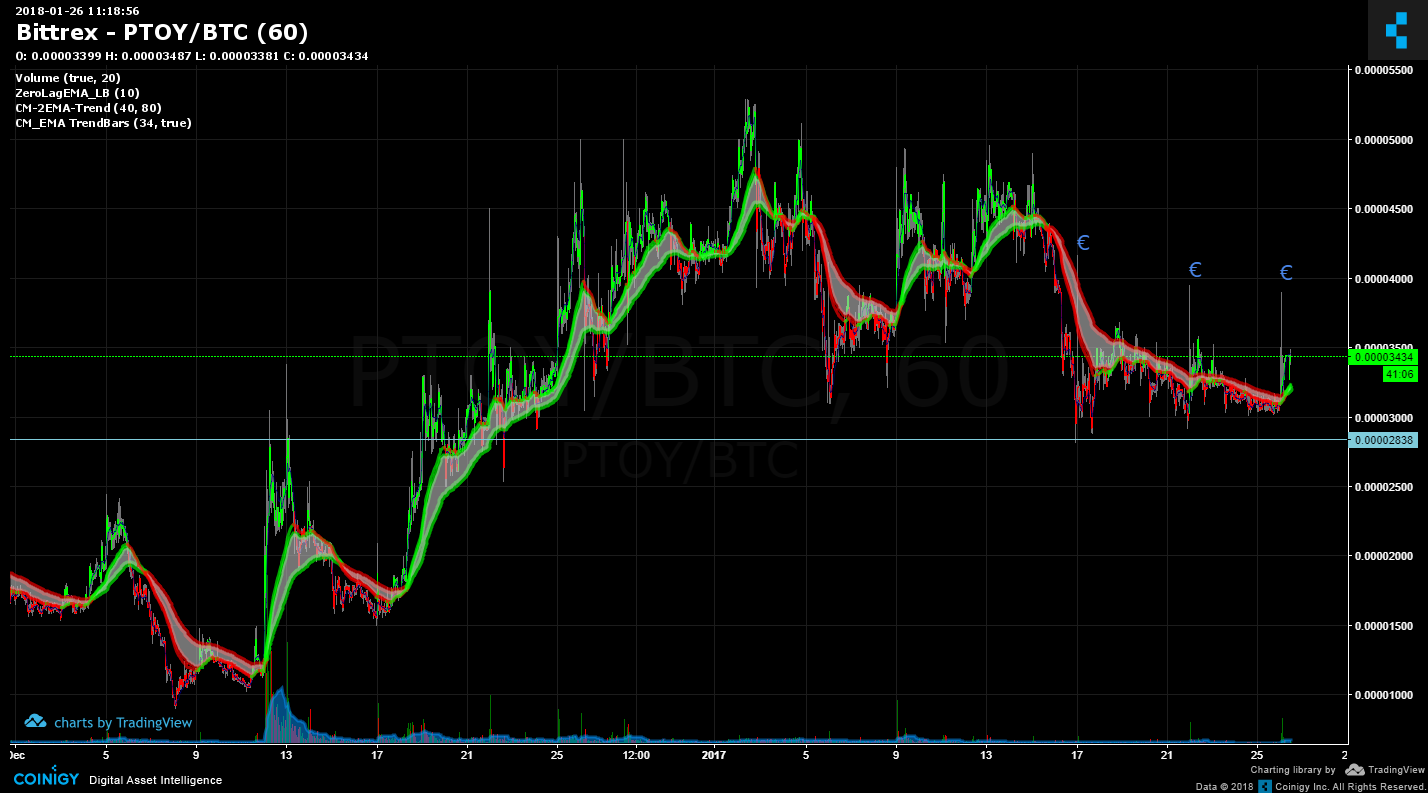This screenshot has width=1428, height=793.
Task: Click the OHLC values line under title
Action: pos(192,56)
